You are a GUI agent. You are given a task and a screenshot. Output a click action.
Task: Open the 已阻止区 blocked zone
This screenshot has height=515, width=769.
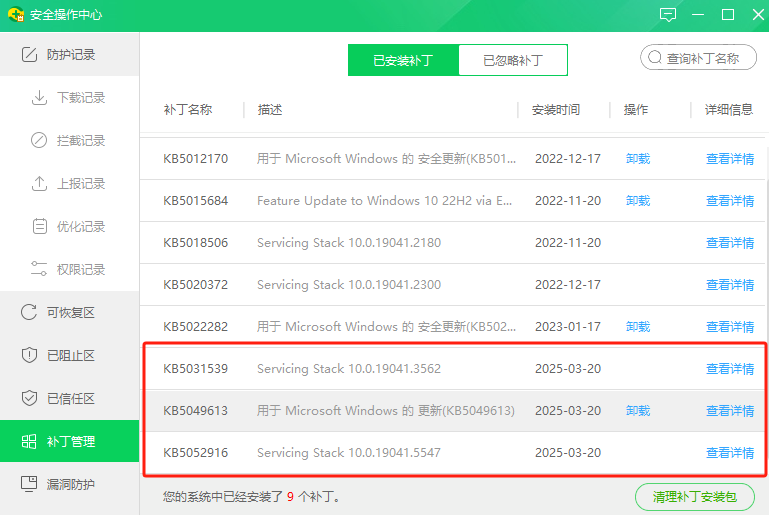point(70,356)
